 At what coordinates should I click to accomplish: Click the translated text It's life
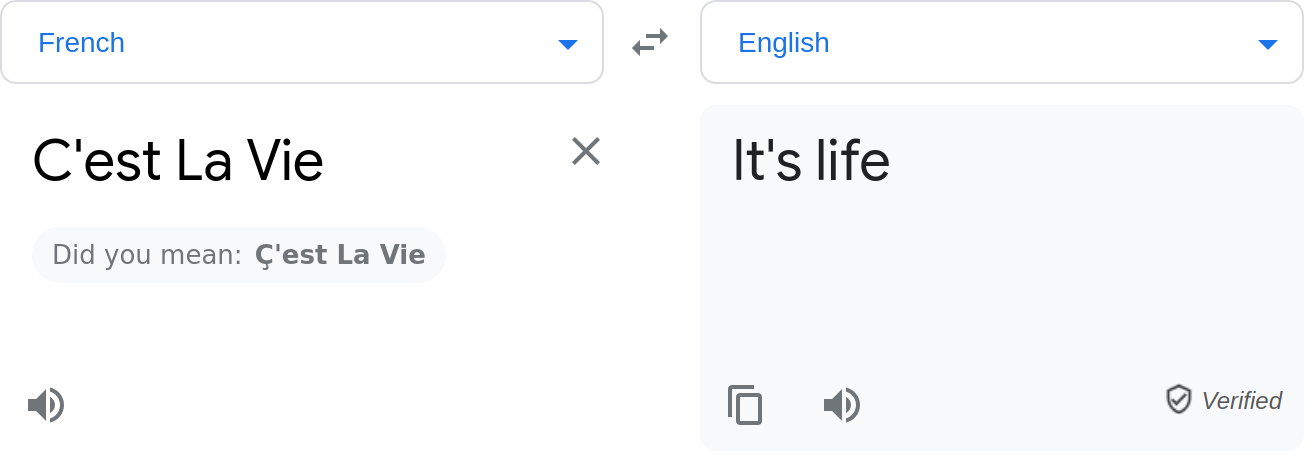(x=811, y=161)
